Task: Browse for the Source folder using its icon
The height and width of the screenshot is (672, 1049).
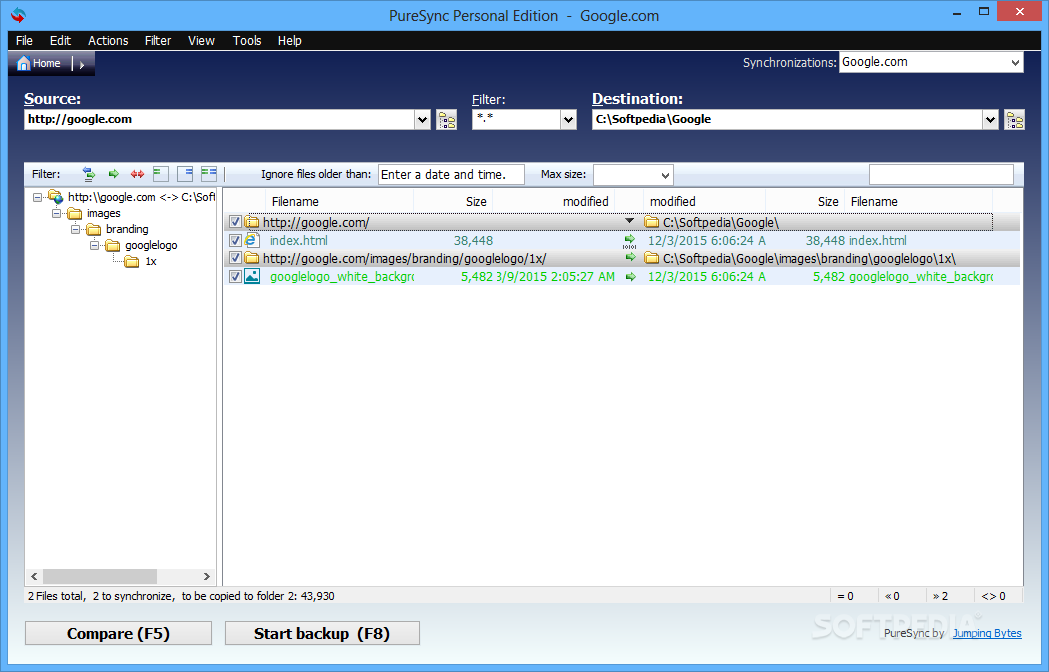Action: click(446, 120)
